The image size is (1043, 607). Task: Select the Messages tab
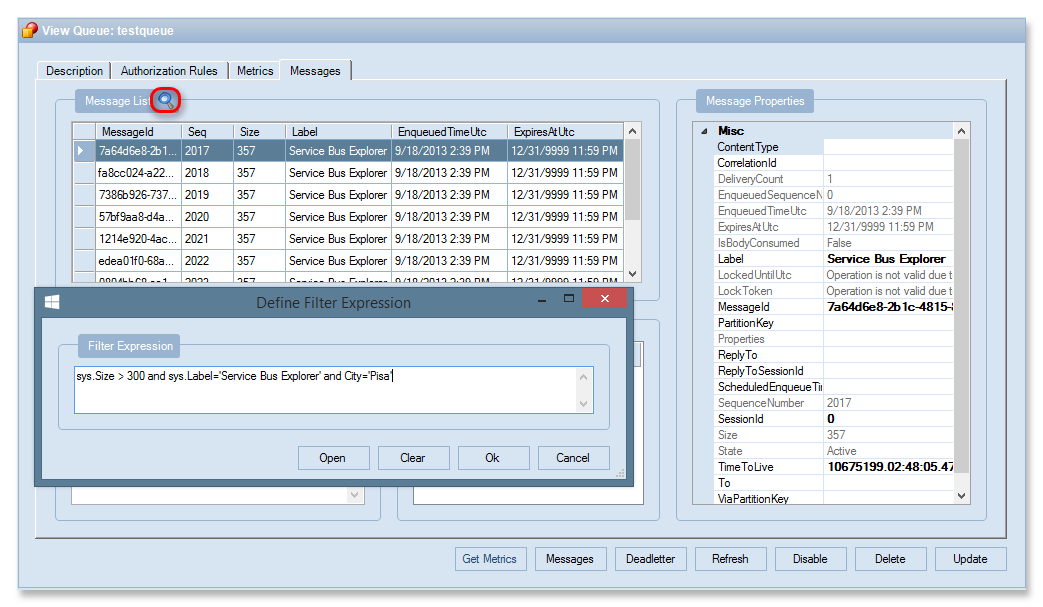tap(315, 70)
